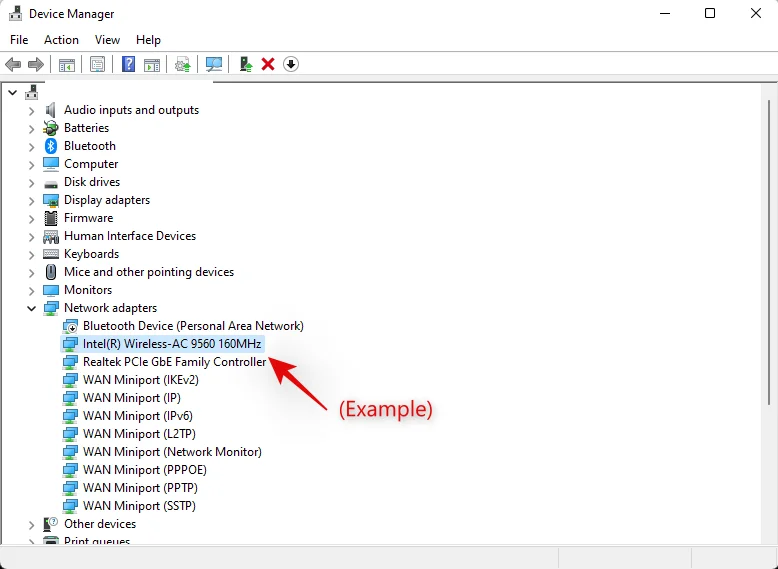Screen dimensions: 778x569
Task: Click the black down-arrow disable device icon
Action: click(291, 64)
